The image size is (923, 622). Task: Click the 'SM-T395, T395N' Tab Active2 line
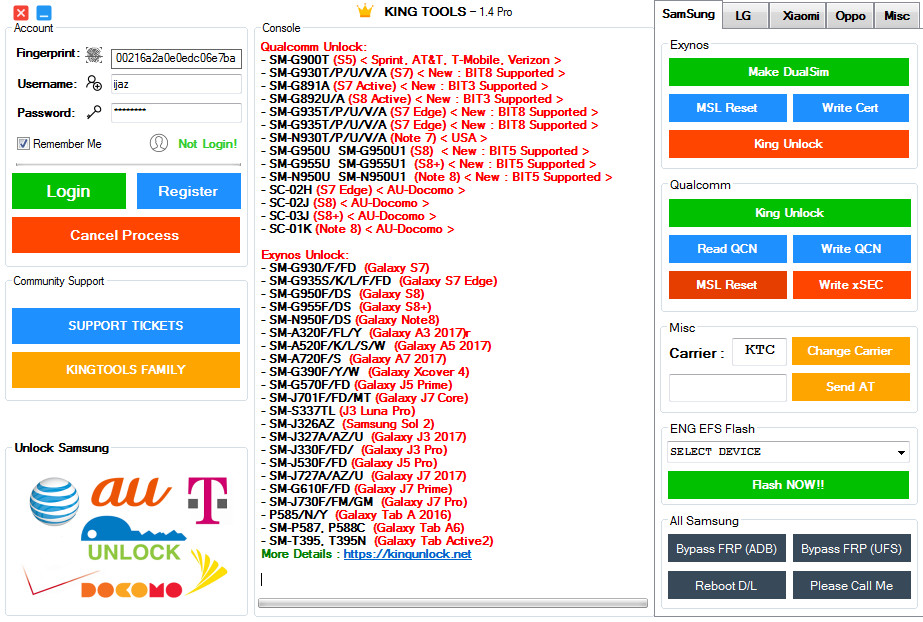point(377,541)
